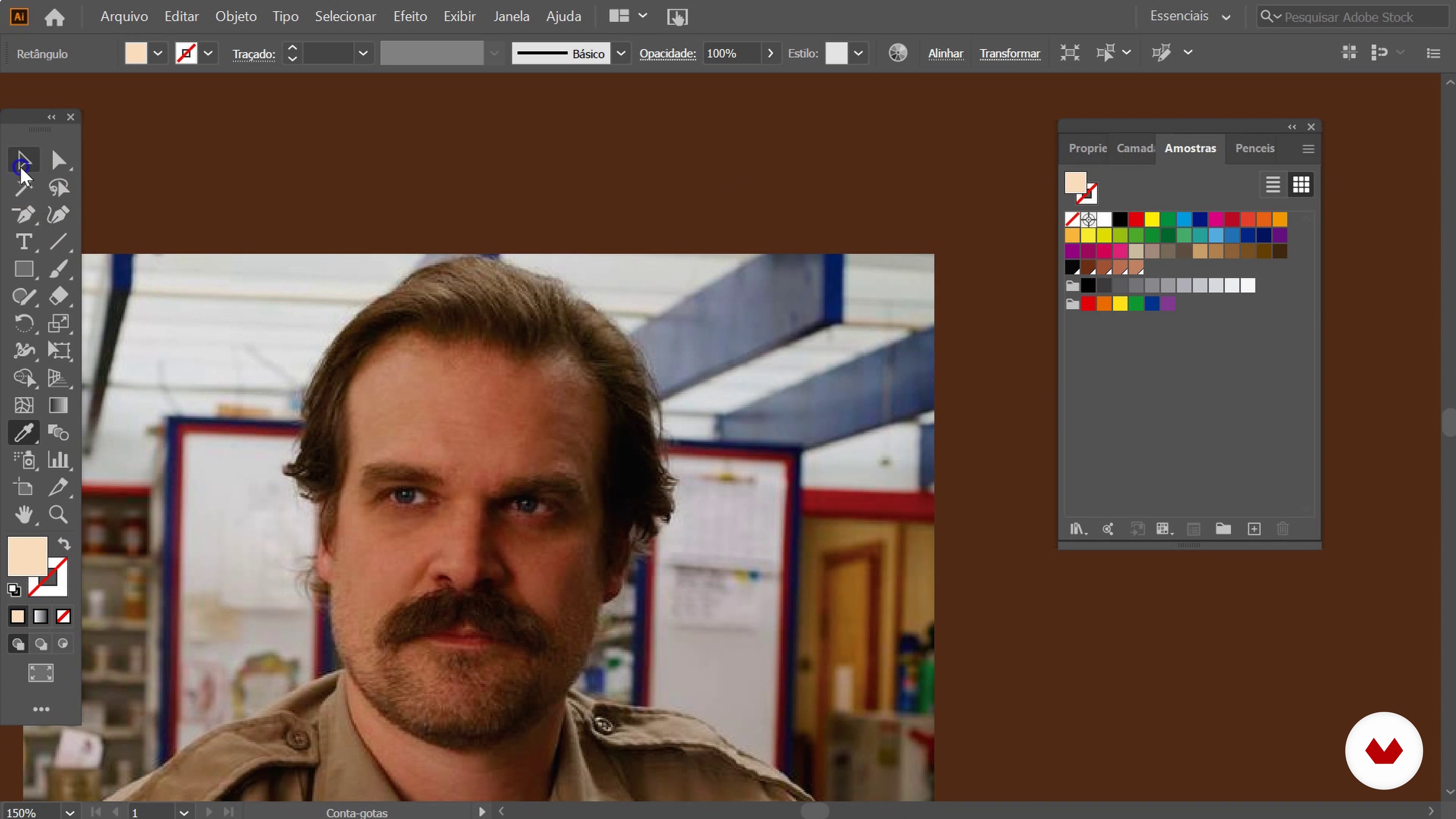
Task: Enable Draw Normal mode
Action: coord(18,644)
